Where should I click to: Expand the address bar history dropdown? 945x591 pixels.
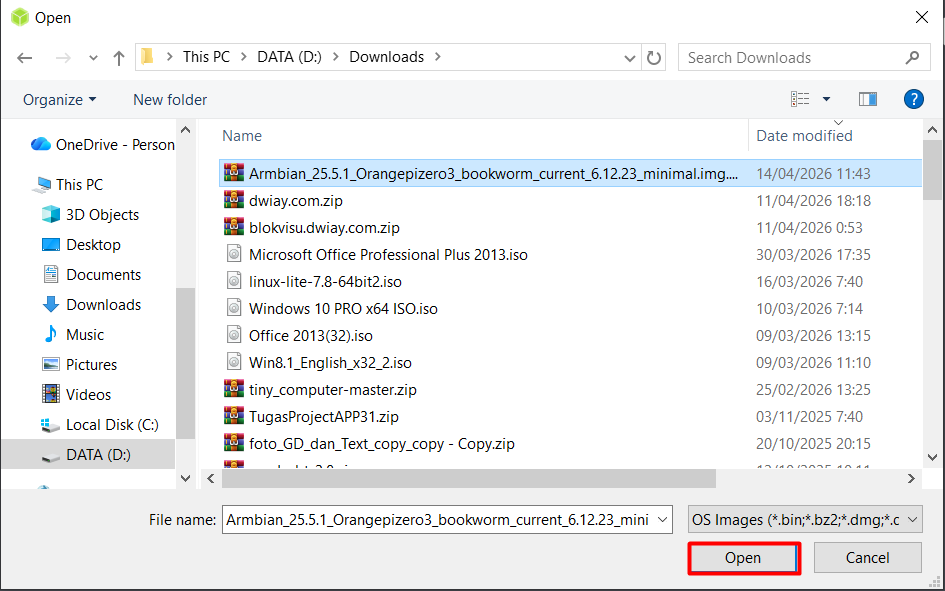point(628,58)
